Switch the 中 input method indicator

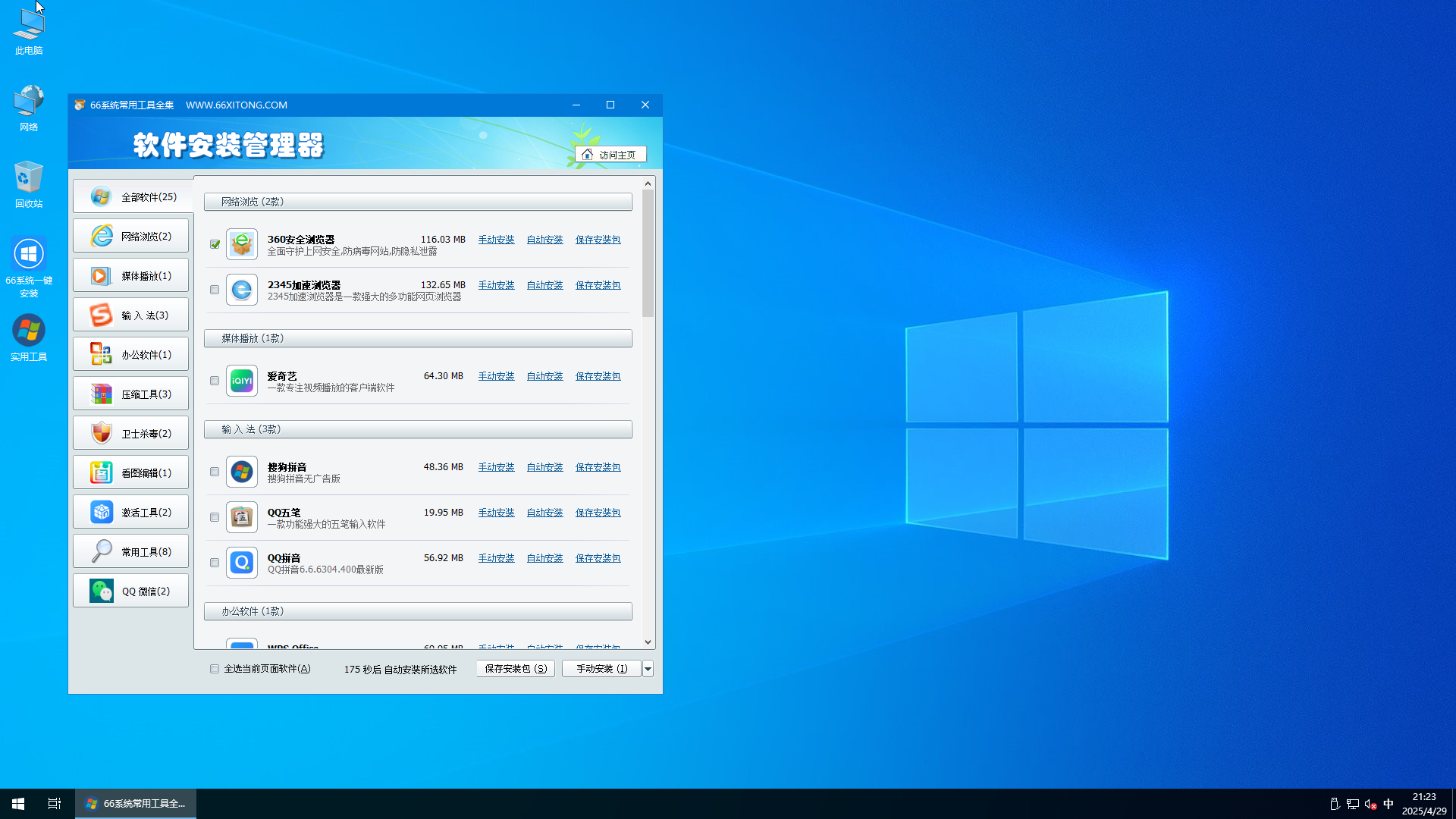[x=1389, y=804]
